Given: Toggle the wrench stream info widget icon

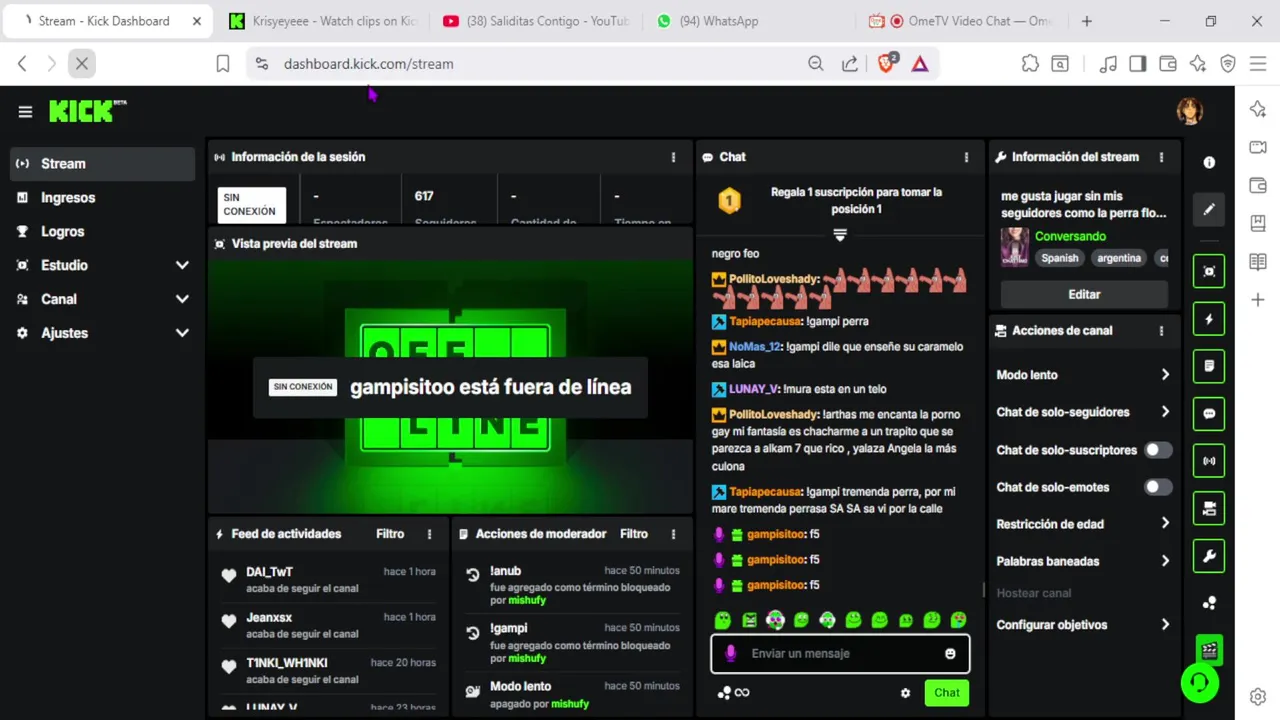Looking at the screenshot, I should (1209, 556).
